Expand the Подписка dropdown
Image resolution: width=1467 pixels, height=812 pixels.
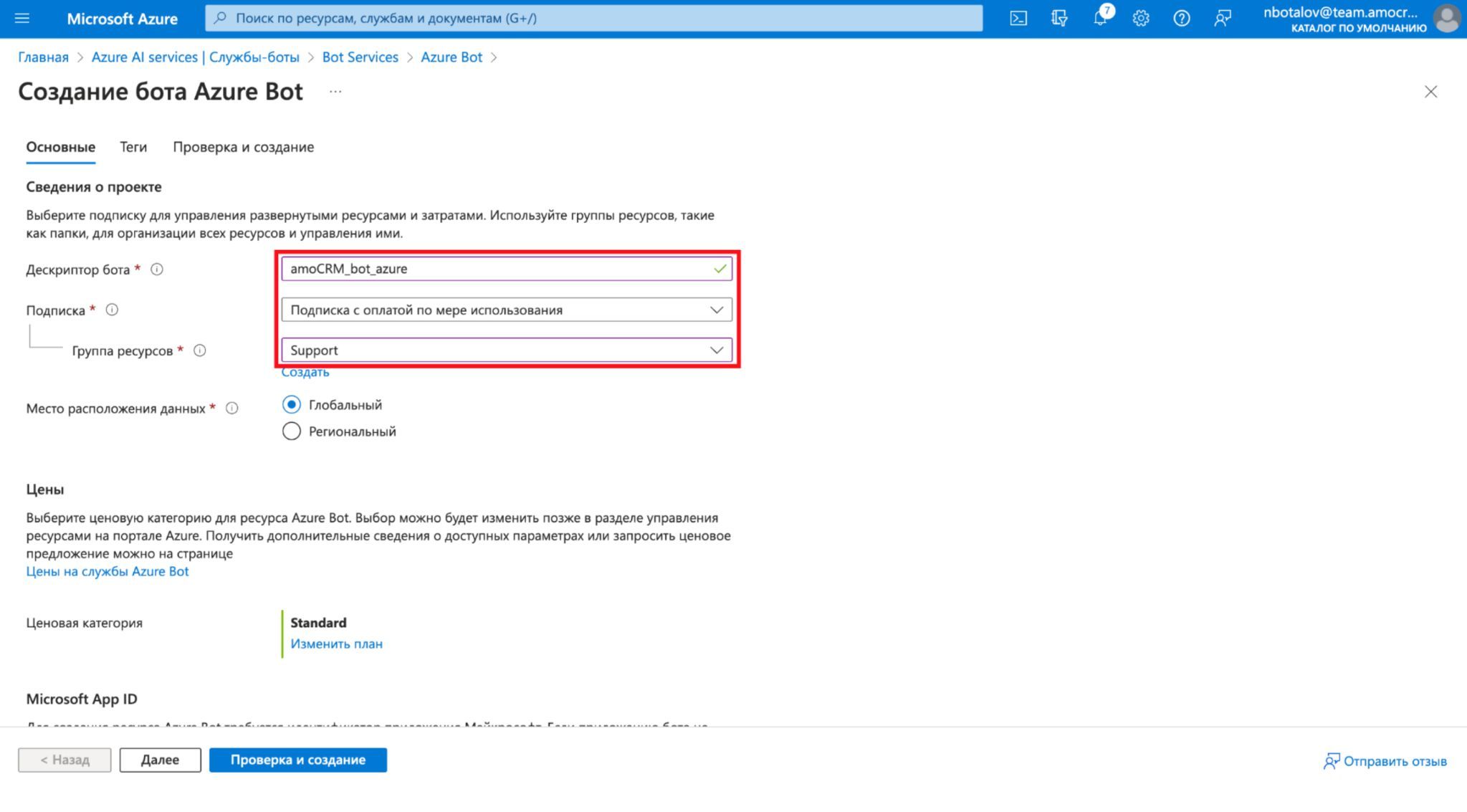(x=507, y=310)
